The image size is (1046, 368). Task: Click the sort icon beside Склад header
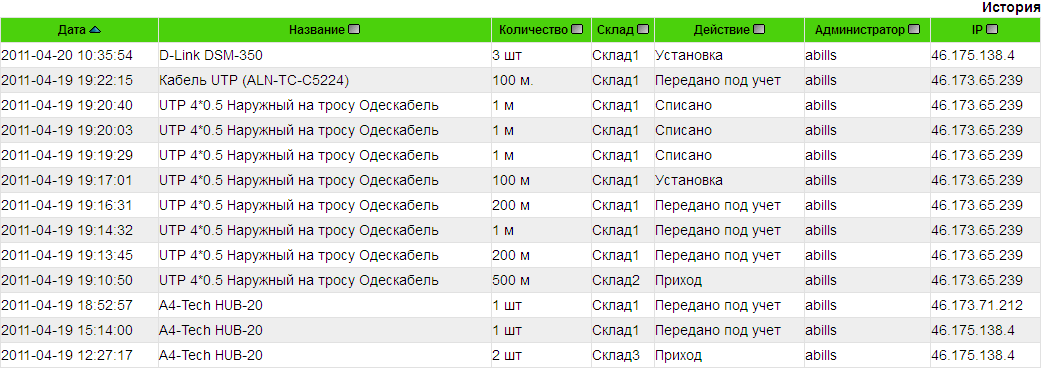click(x=643, y=30)
